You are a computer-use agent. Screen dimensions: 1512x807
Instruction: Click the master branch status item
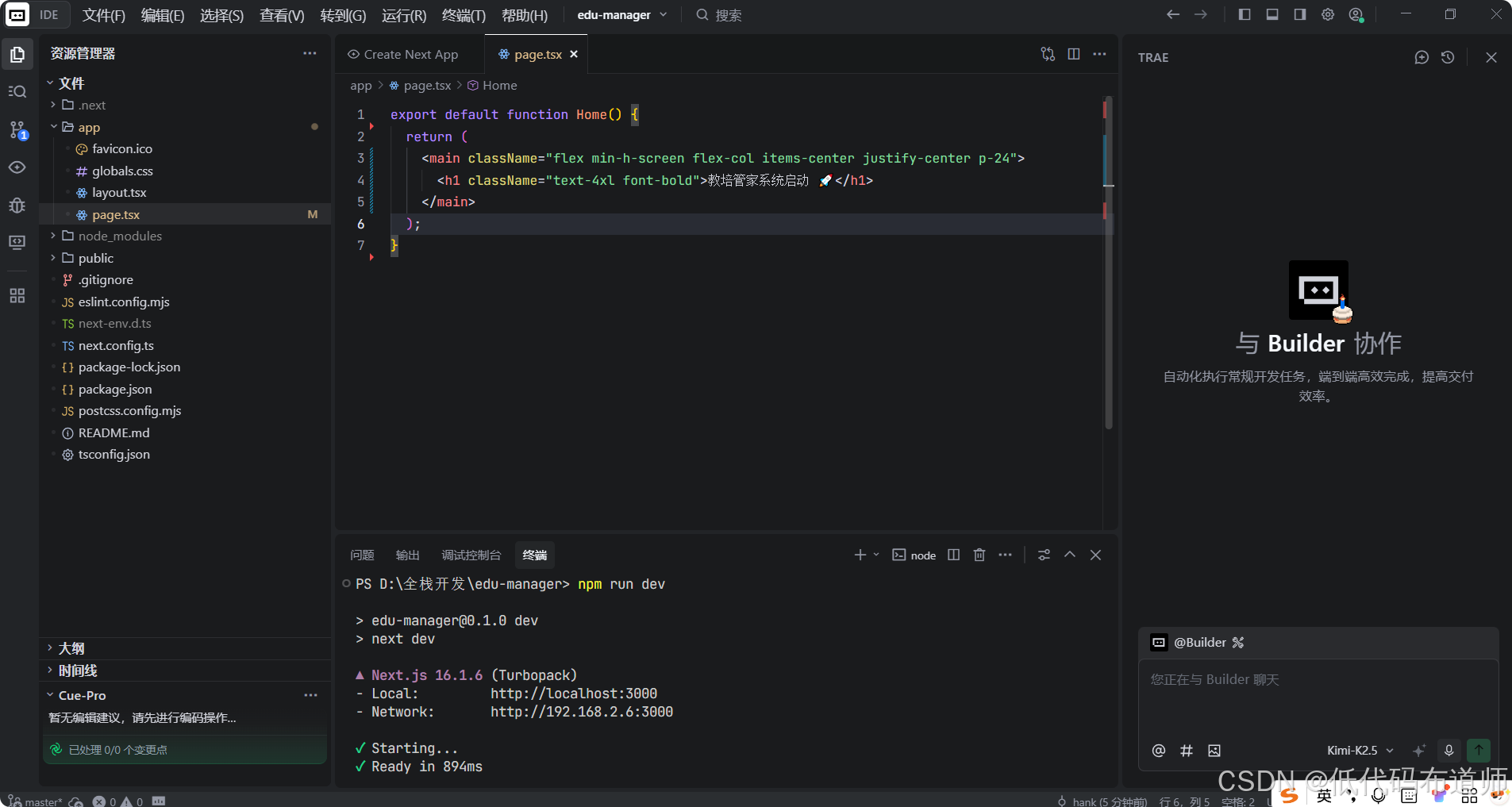click(x=35, y=801)
